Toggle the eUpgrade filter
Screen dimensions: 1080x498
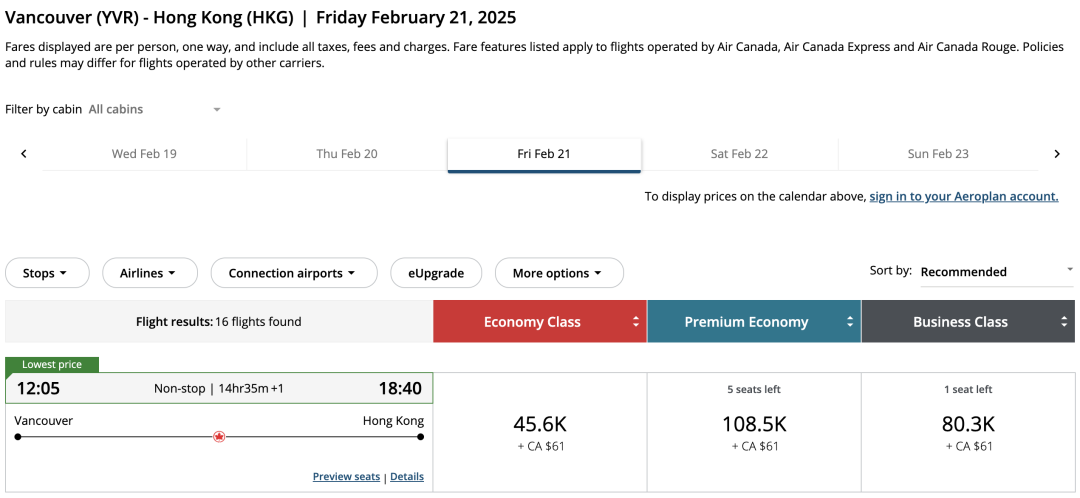[436, 273]
